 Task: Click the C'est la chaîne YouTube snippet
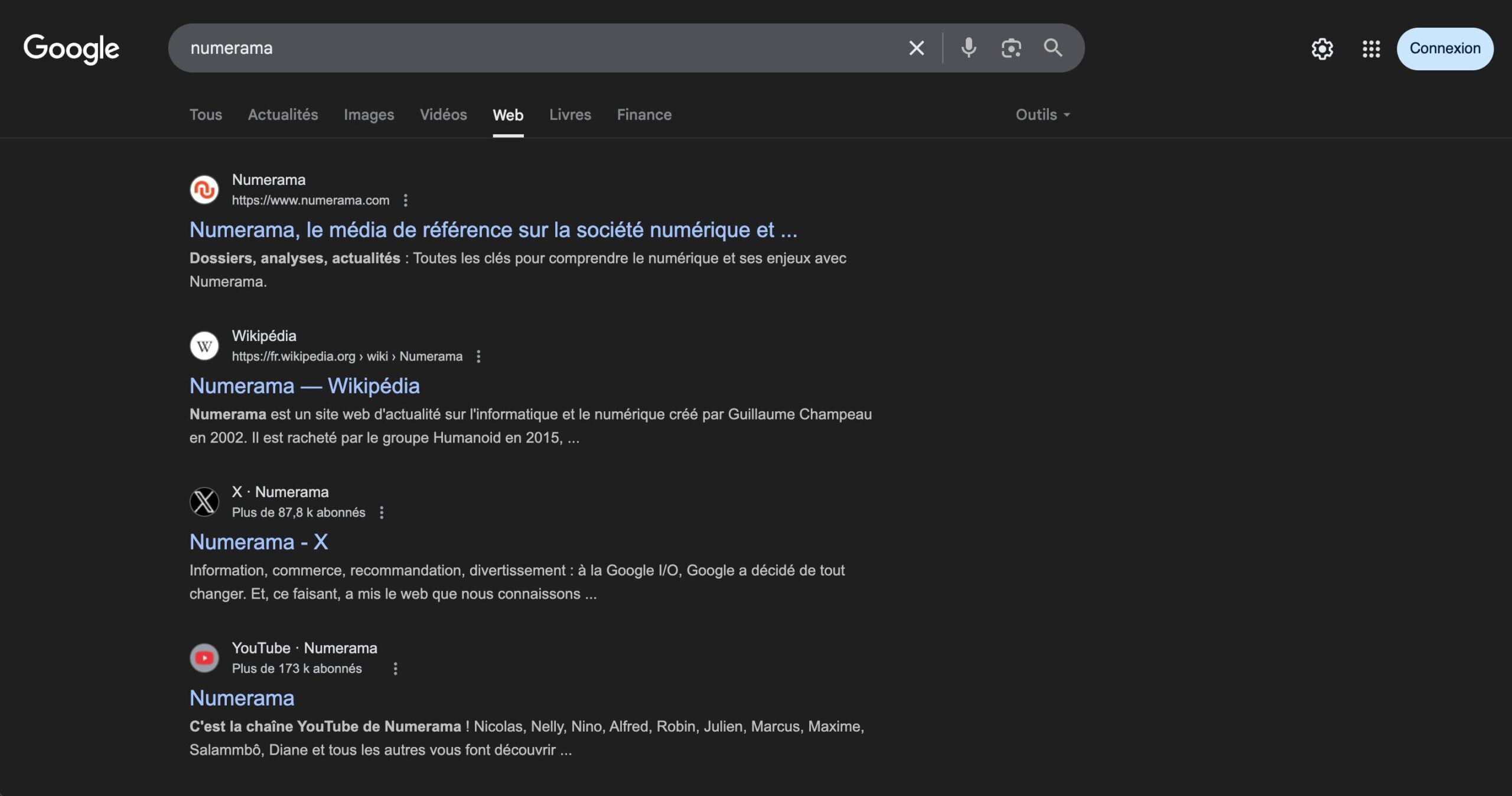coord(527,737)
